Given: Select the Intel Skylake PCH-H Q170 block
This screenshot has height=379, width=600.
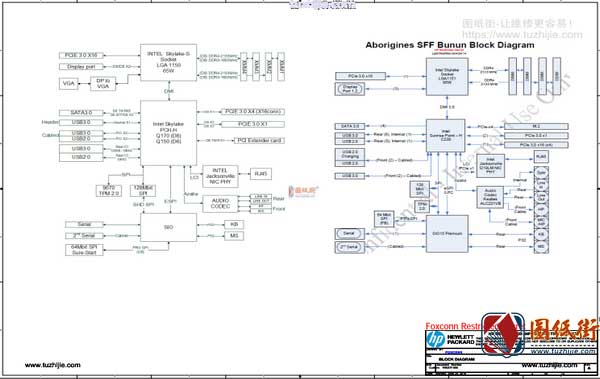Looking at the screenshot, I should [168, 133].
